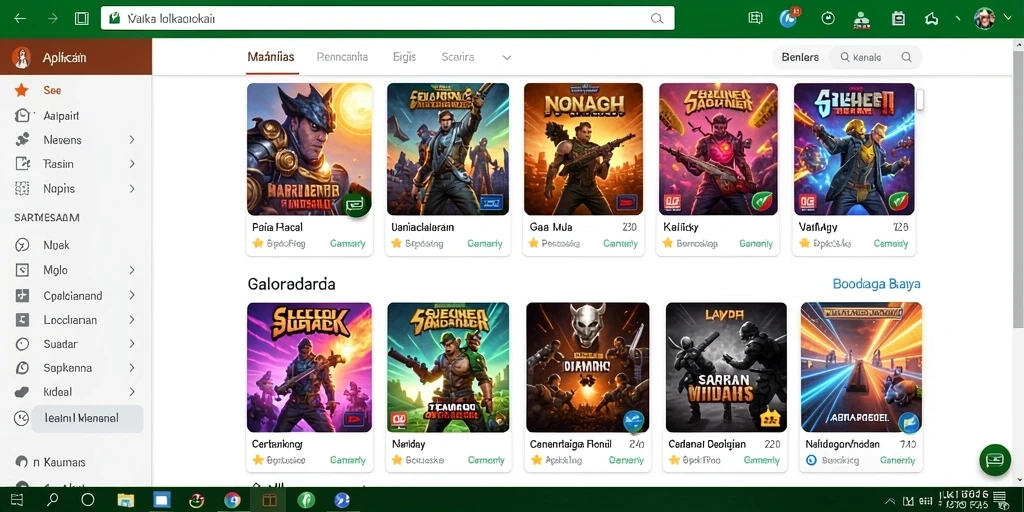Click the browser back arrow
The height and width of the screenshot is (512, 1024).
click(20, 18)
